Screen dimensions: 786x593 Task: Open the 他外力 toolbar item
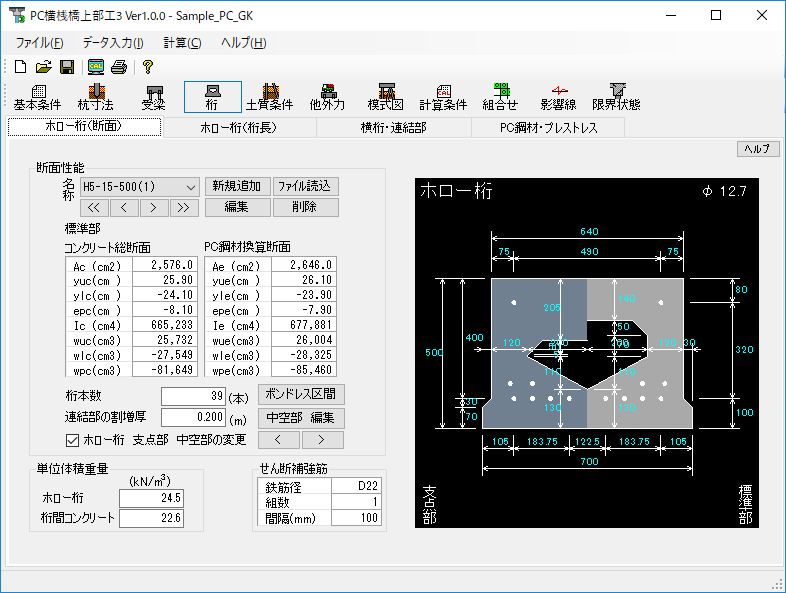point(328,97)
